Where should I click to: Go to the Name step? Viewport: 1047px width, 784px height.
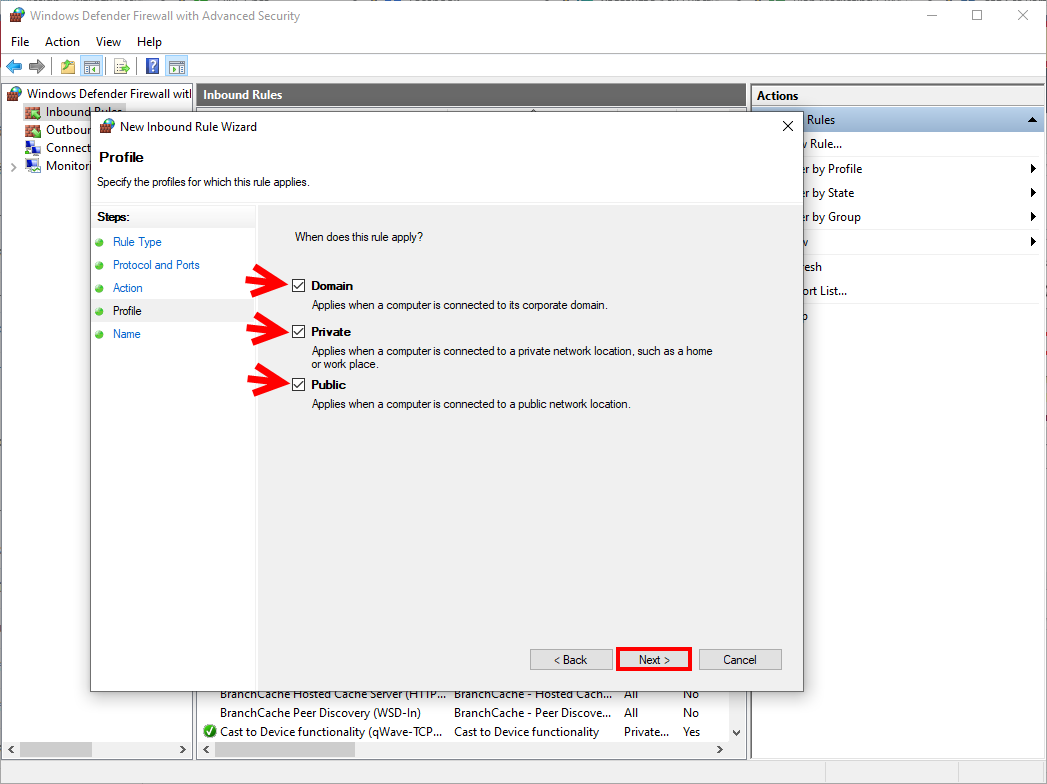(x=126, y=334)
